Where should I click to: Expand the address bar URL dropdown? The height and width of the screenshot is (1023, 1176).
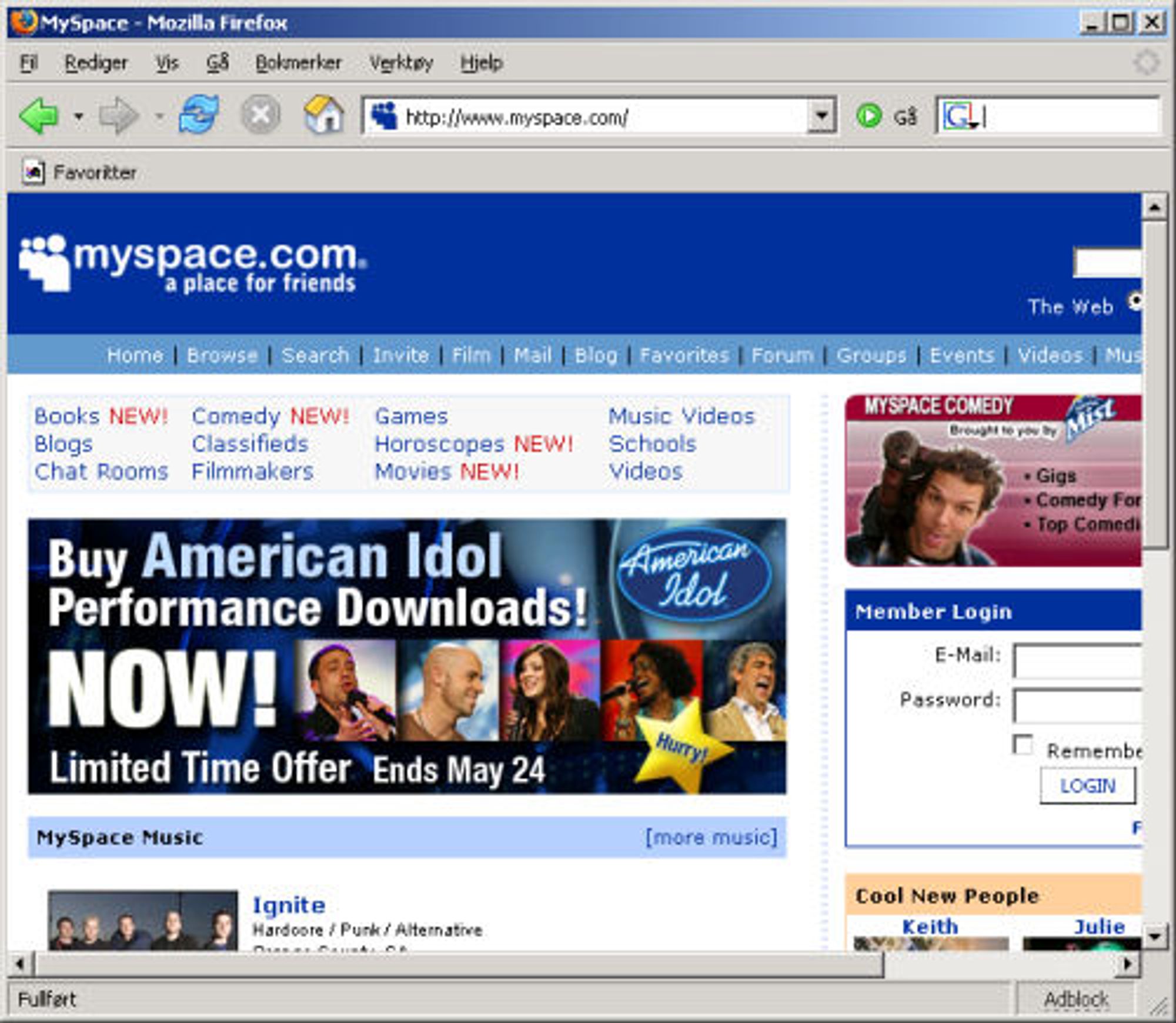[x=821, y=115]
